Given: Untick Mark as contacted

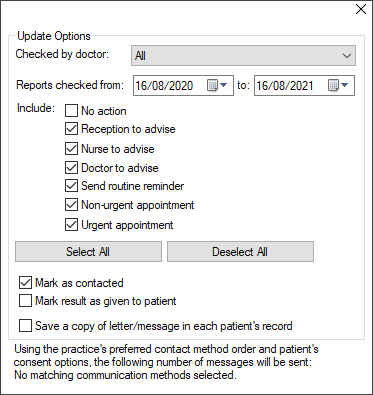Looking at the screenshot, I should tap(25, 283).
